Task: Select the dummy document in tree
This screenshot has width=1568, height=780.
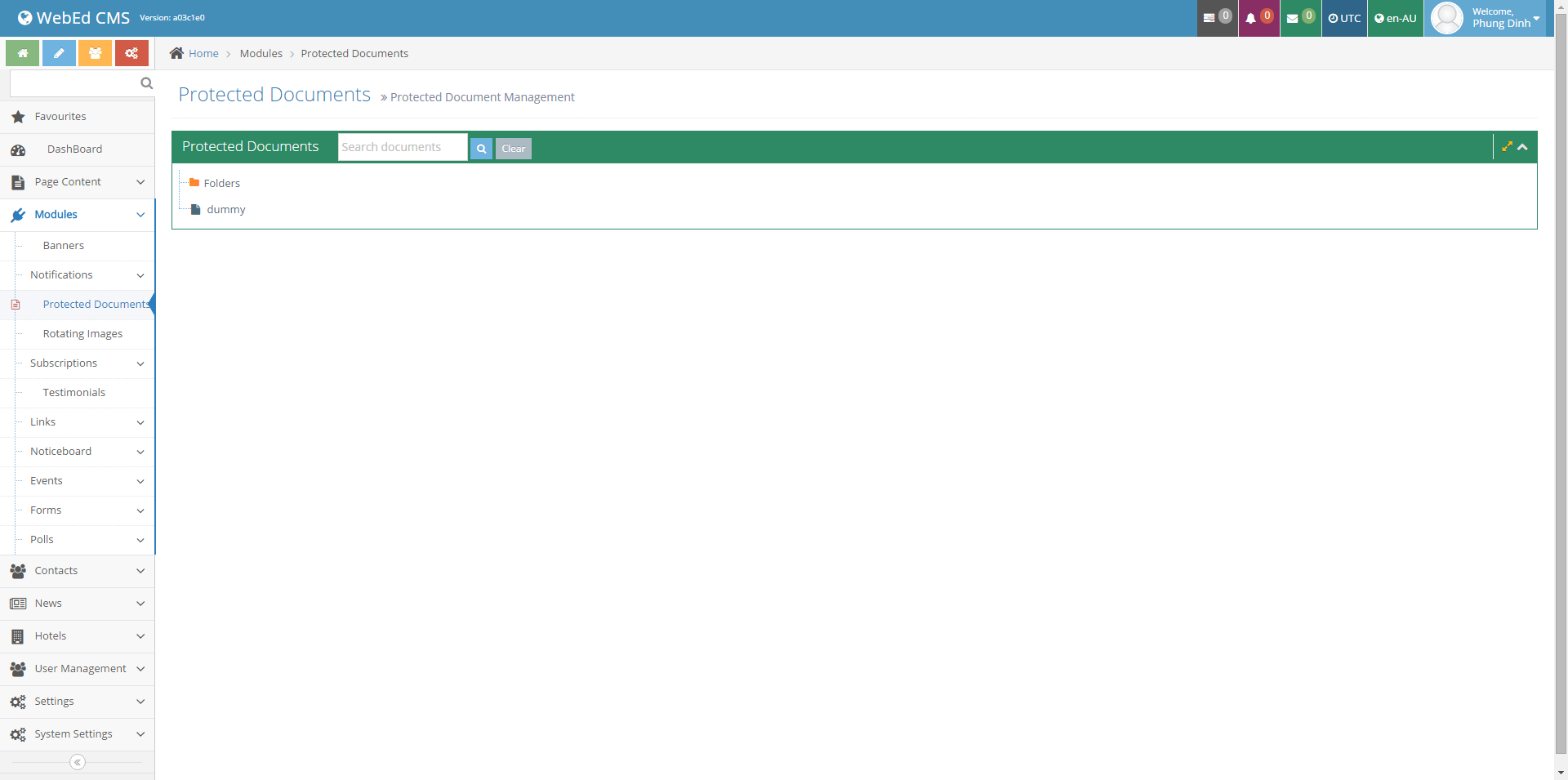Action: pyautogui.click(x=225, y=210)
